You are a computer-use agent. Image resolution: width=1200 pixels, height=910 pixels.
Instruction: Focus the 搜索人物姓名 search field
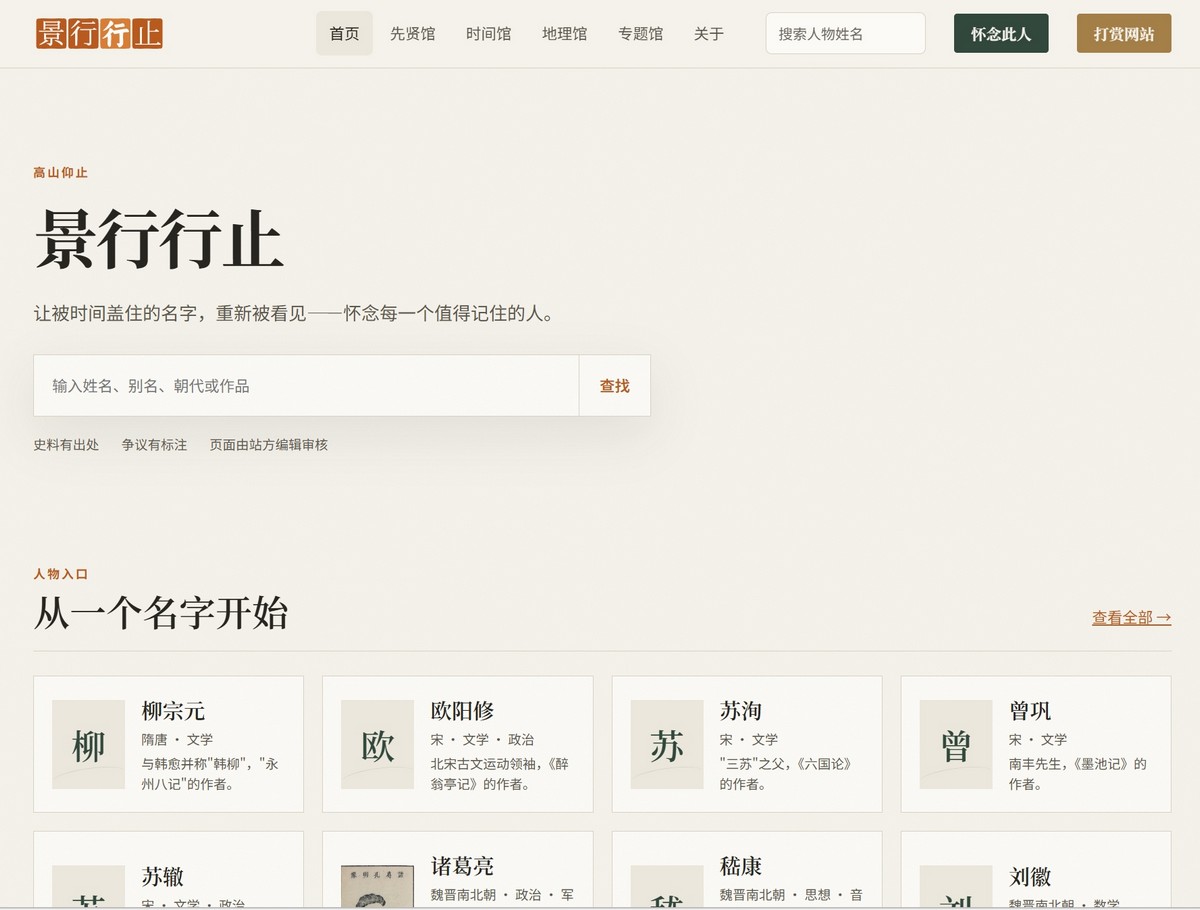pos(845,33)
